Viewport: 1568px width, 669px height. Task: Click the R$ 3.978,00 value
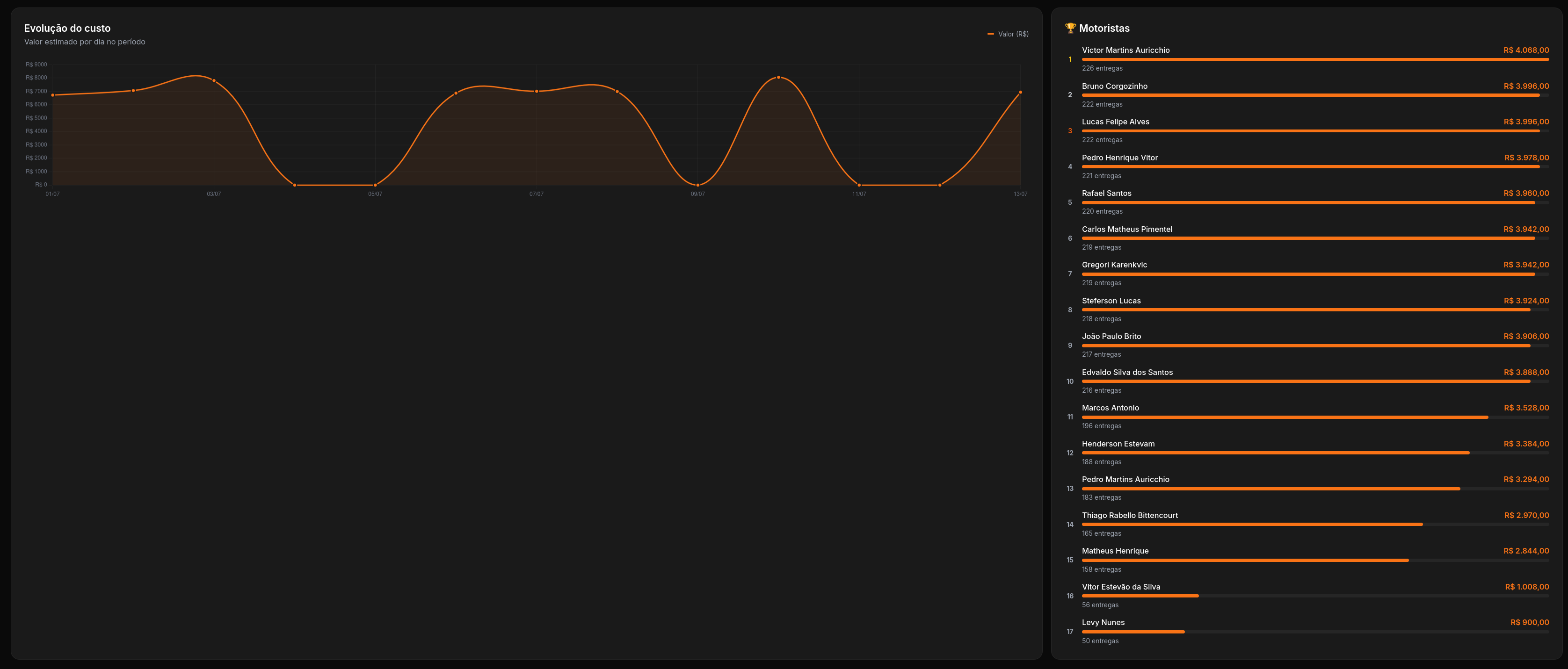pyautogui.click(x=1527, y=158)
